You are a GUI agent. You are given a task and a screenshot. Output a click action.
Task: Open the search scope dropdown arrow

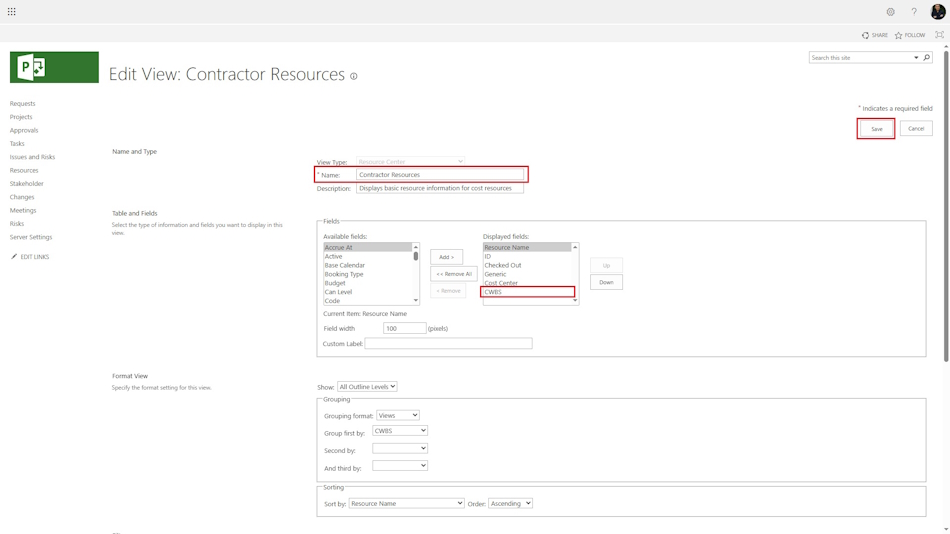coord(916,58)
